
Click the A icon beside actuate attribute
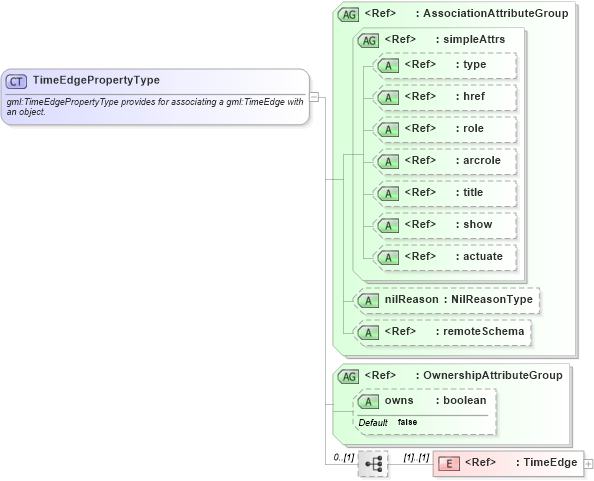pyautogui.click(x=388, y=258)
